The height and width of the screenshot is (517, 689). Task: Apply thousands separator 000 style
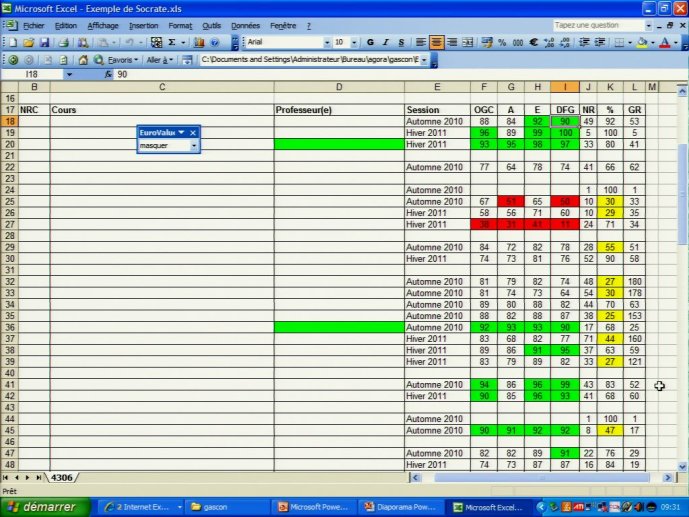pyautogui.click(x=518, y=42)
